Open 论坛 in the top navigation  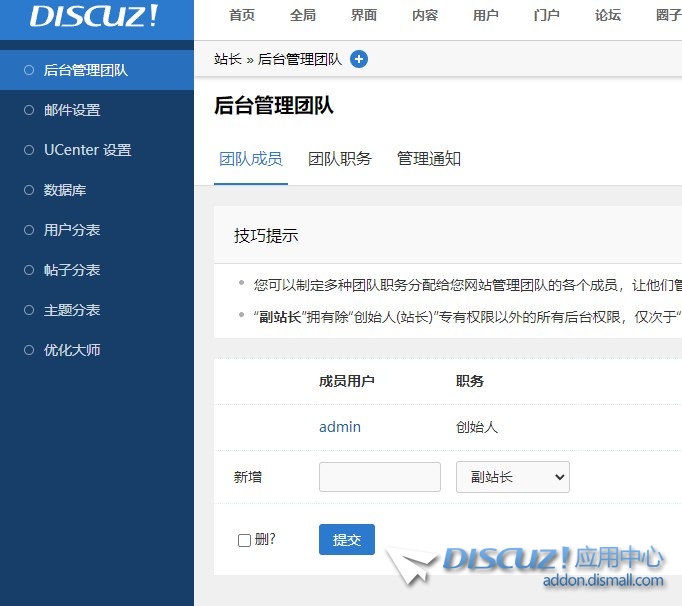[x=608, y=15]
